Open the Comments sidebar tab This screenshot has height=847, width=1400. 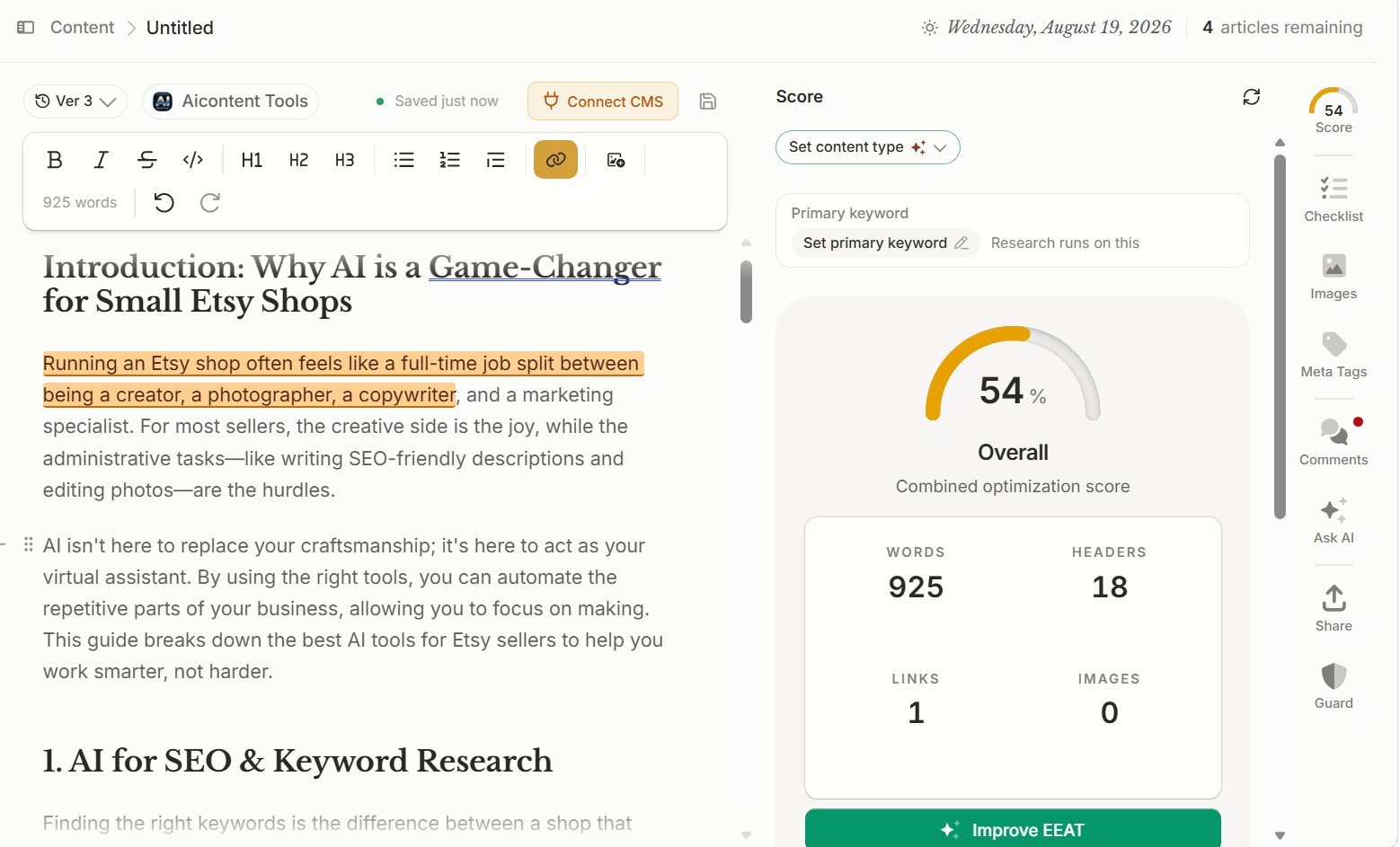pos(1334,442)
